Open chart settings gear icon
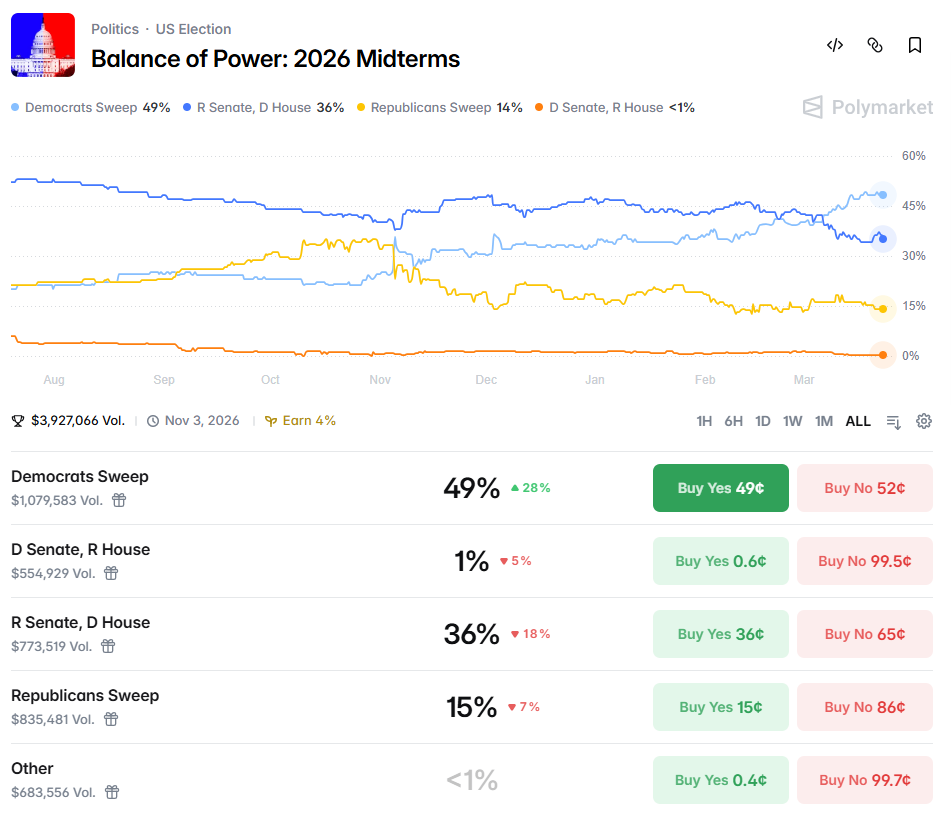Screen dimensions: 951x817 click(924, 421)
